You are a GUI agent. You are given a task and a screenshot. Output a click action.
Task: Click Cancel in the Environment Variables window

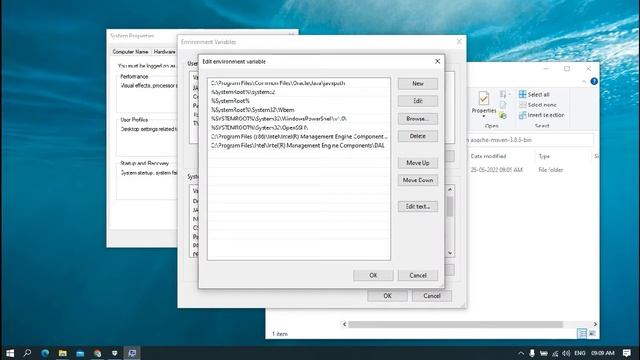[x=432, y=296]
